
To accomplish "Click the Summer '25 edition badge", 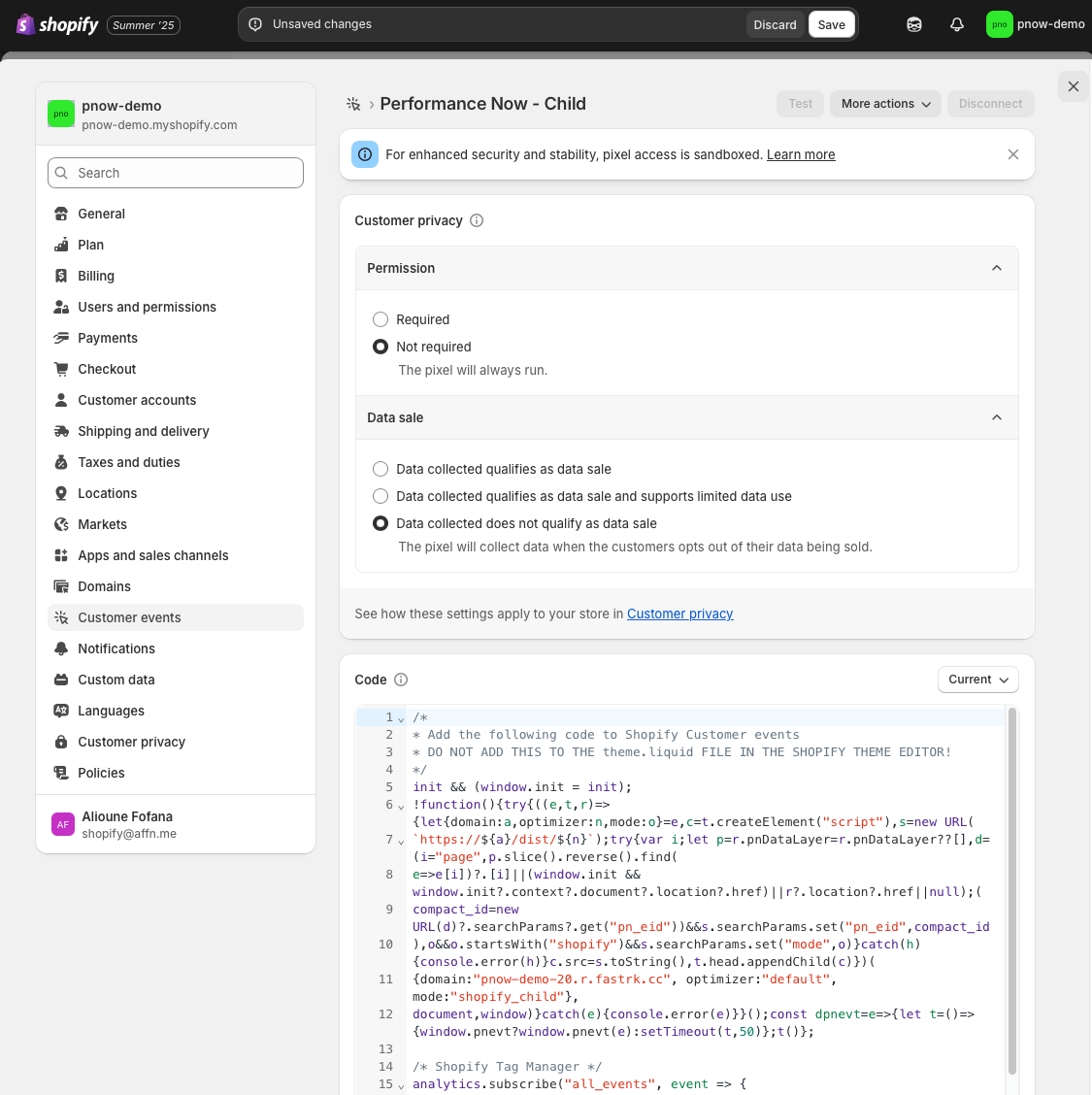I will click(143, 25).
